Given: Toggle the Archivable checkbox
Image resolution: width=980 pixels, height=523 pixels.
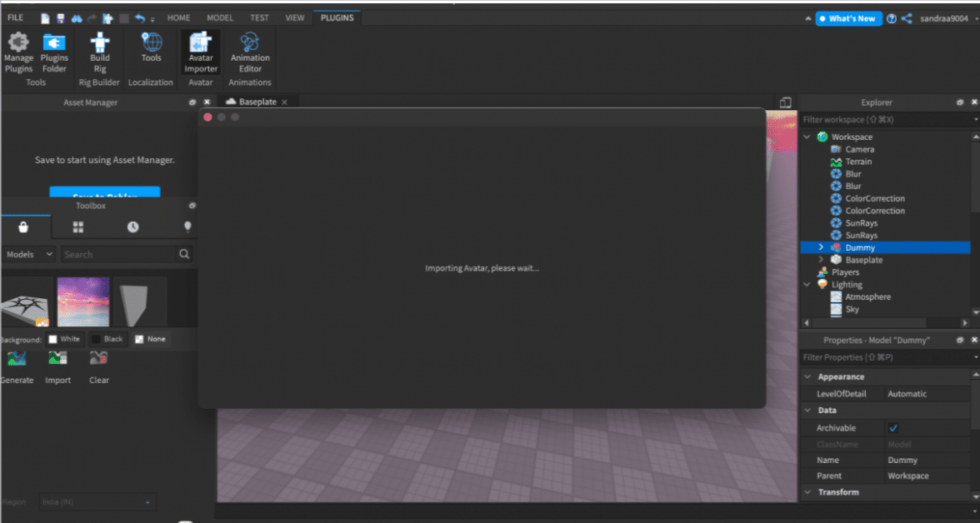Looking at the screenshot, I should pyautogui.click(x=893, y=428).
